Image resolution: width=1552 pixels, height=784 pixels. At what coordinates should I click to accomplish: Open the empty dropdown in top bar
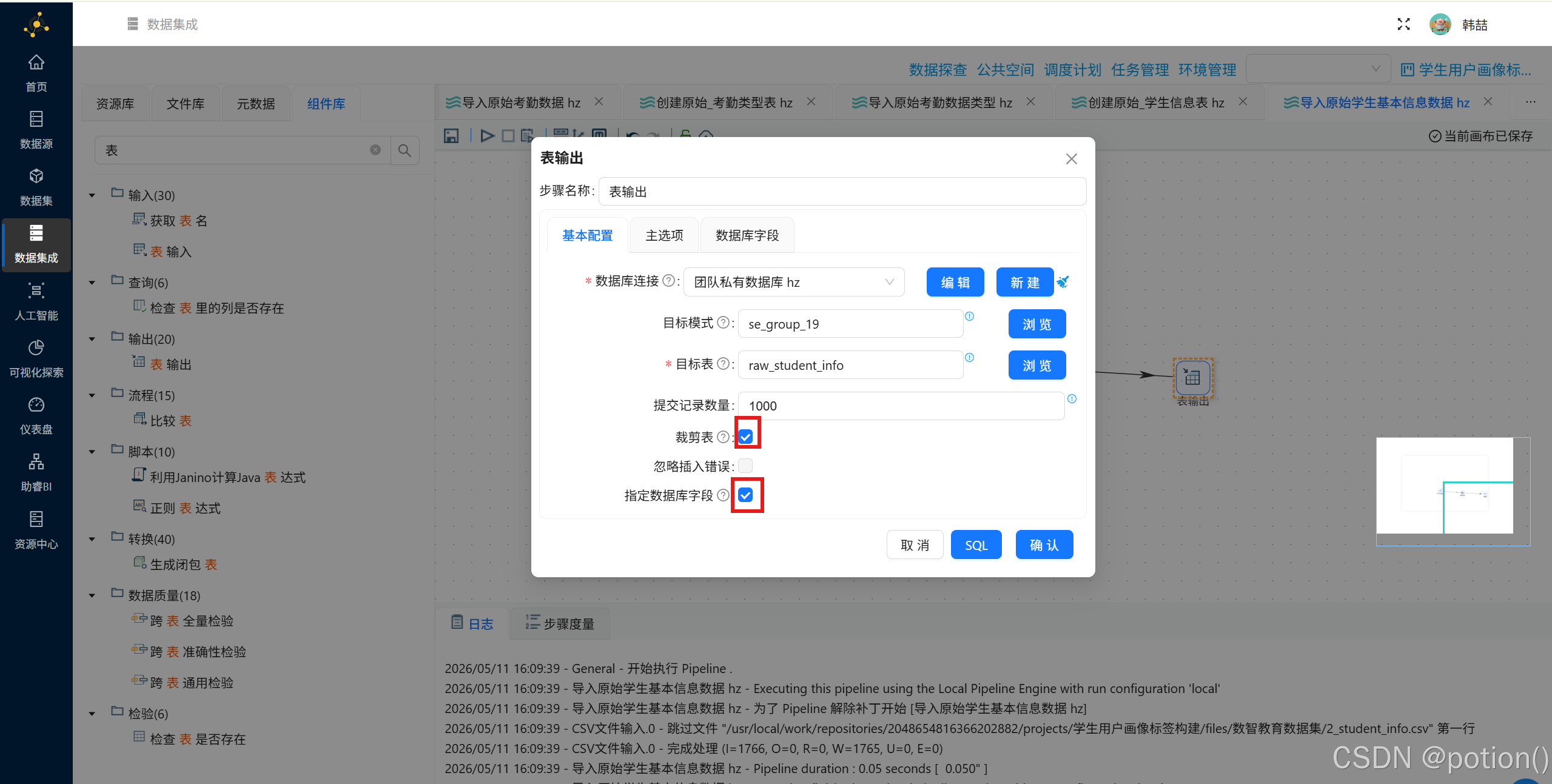[x=1319, y=69]
